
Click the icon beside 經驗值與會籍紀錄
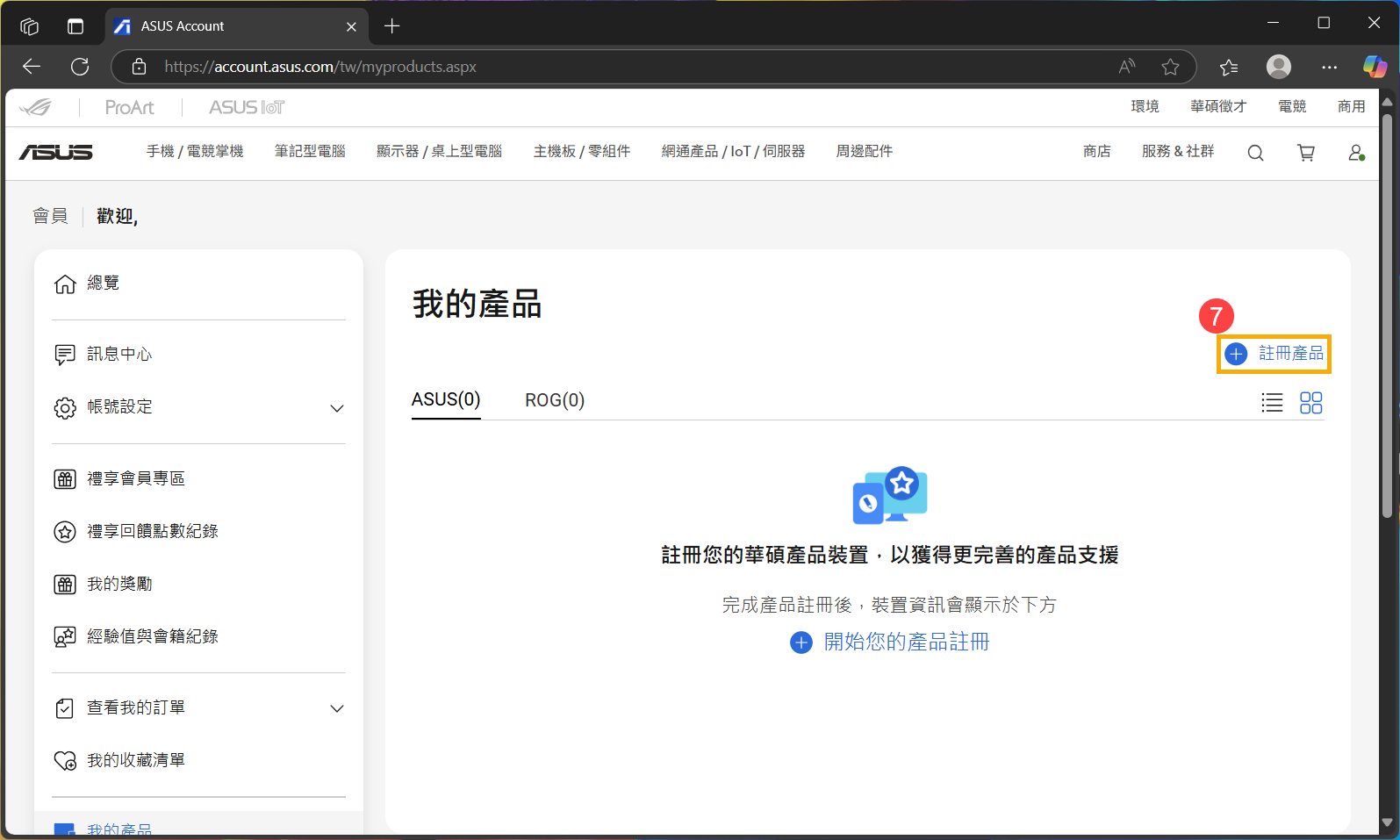point(65,637)
